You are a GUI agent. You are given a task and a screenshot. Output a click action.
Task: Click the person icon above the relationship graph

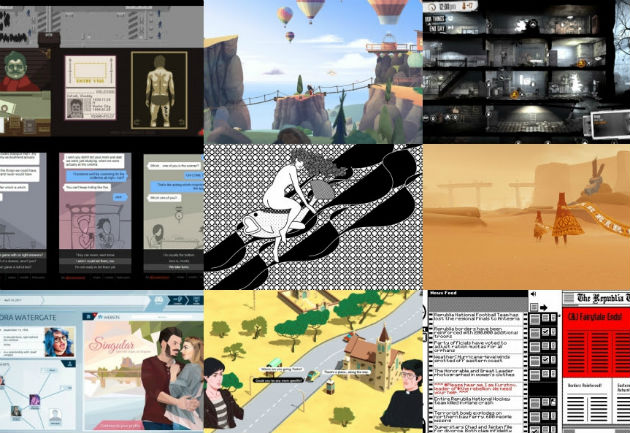click(70, 364)
